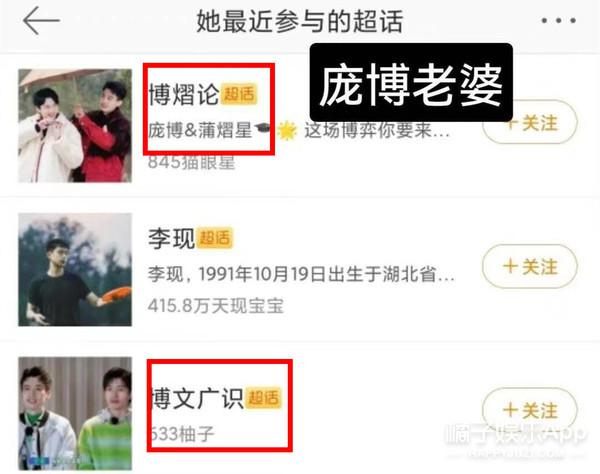The height and width of the screenshot is (474, 600).
Task: Select the 李现 topic title
Action: click(171, 238)
